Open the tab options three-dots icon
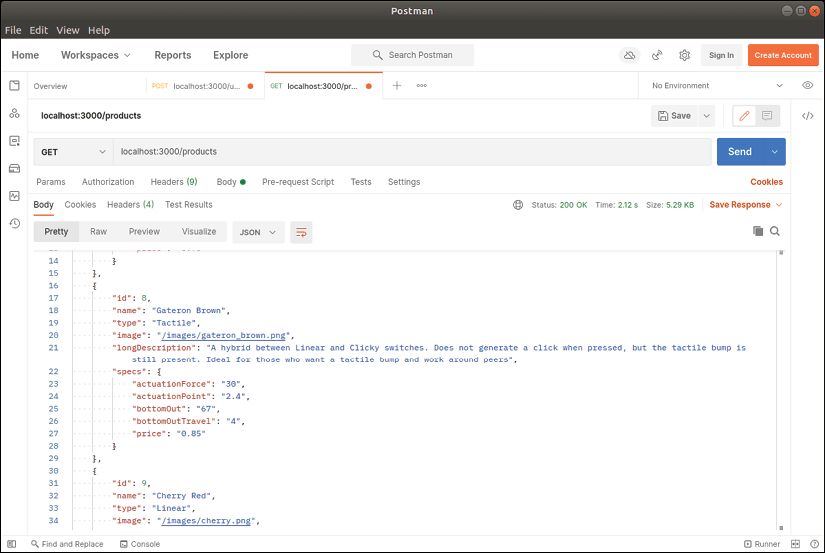 422,85
